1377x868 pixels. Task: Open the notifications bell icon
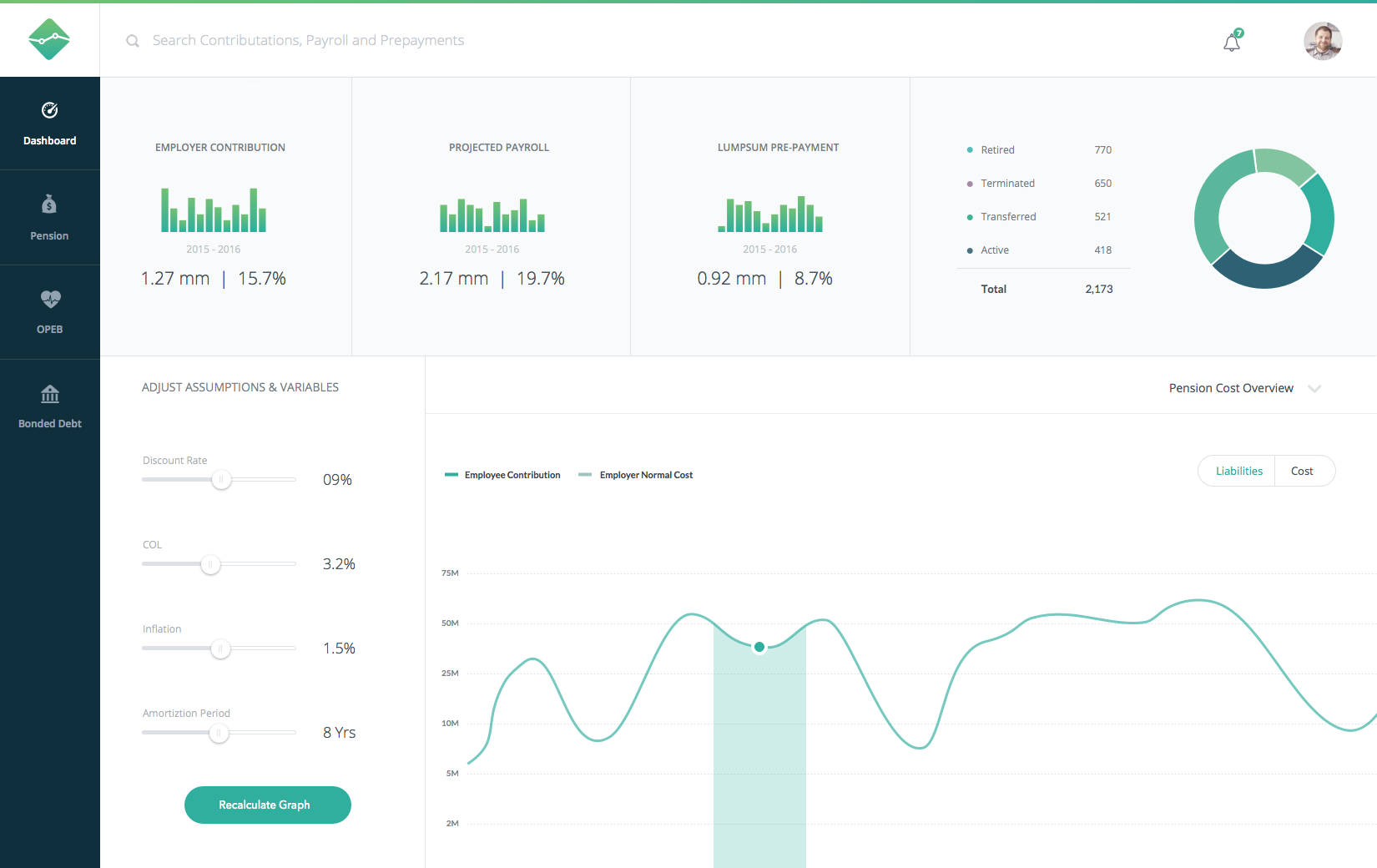pyautogui.click(x=1232, y=42)
